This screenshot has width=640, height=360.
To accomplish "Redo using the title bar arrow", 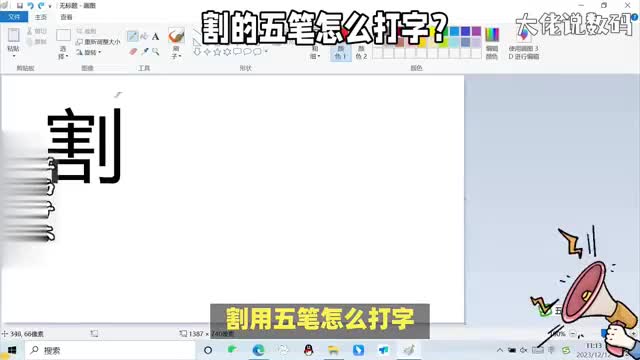I will tap(41, 6).
